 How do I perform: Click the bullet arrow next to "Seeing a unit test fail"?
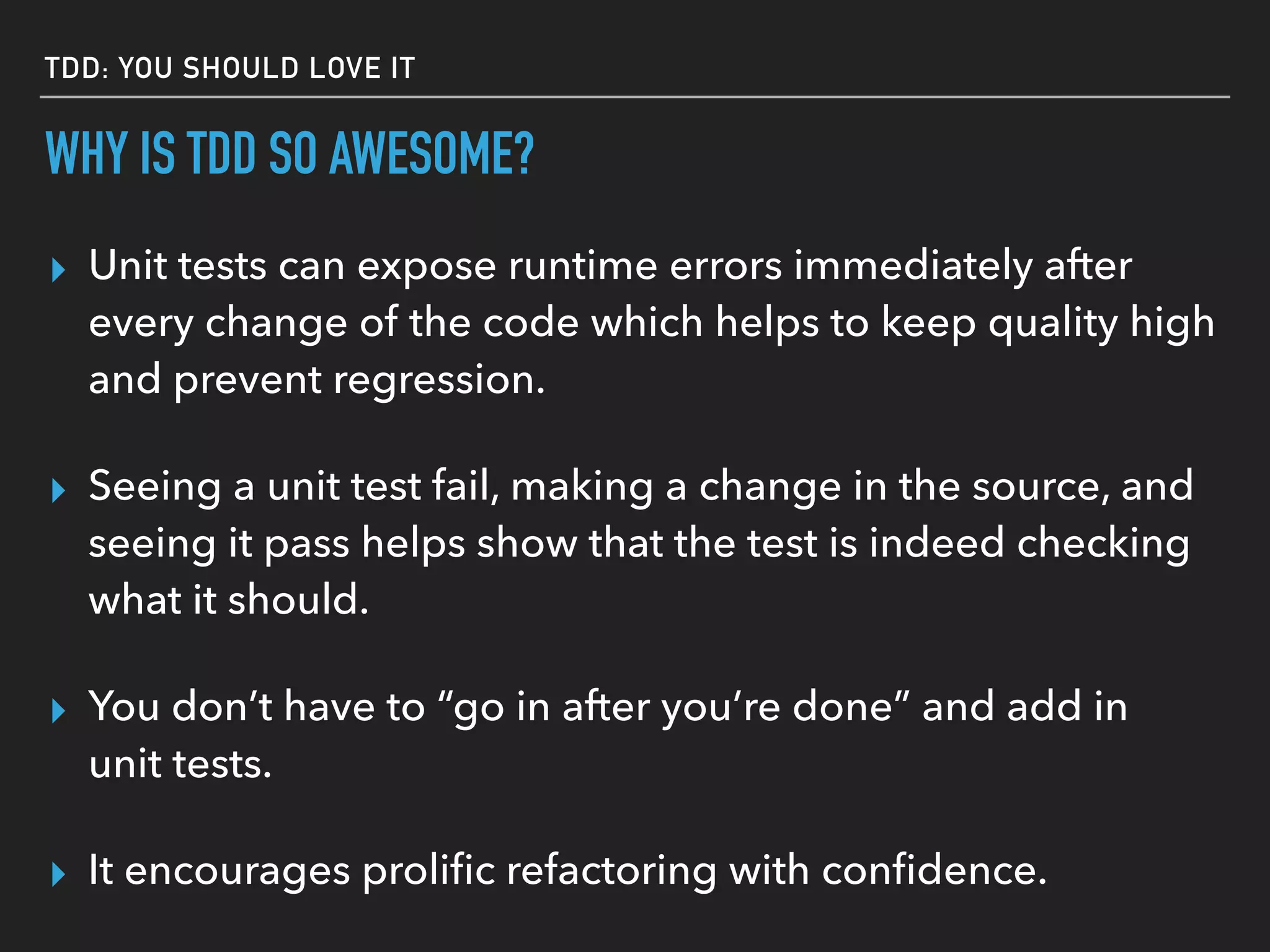tap(58, 491)
